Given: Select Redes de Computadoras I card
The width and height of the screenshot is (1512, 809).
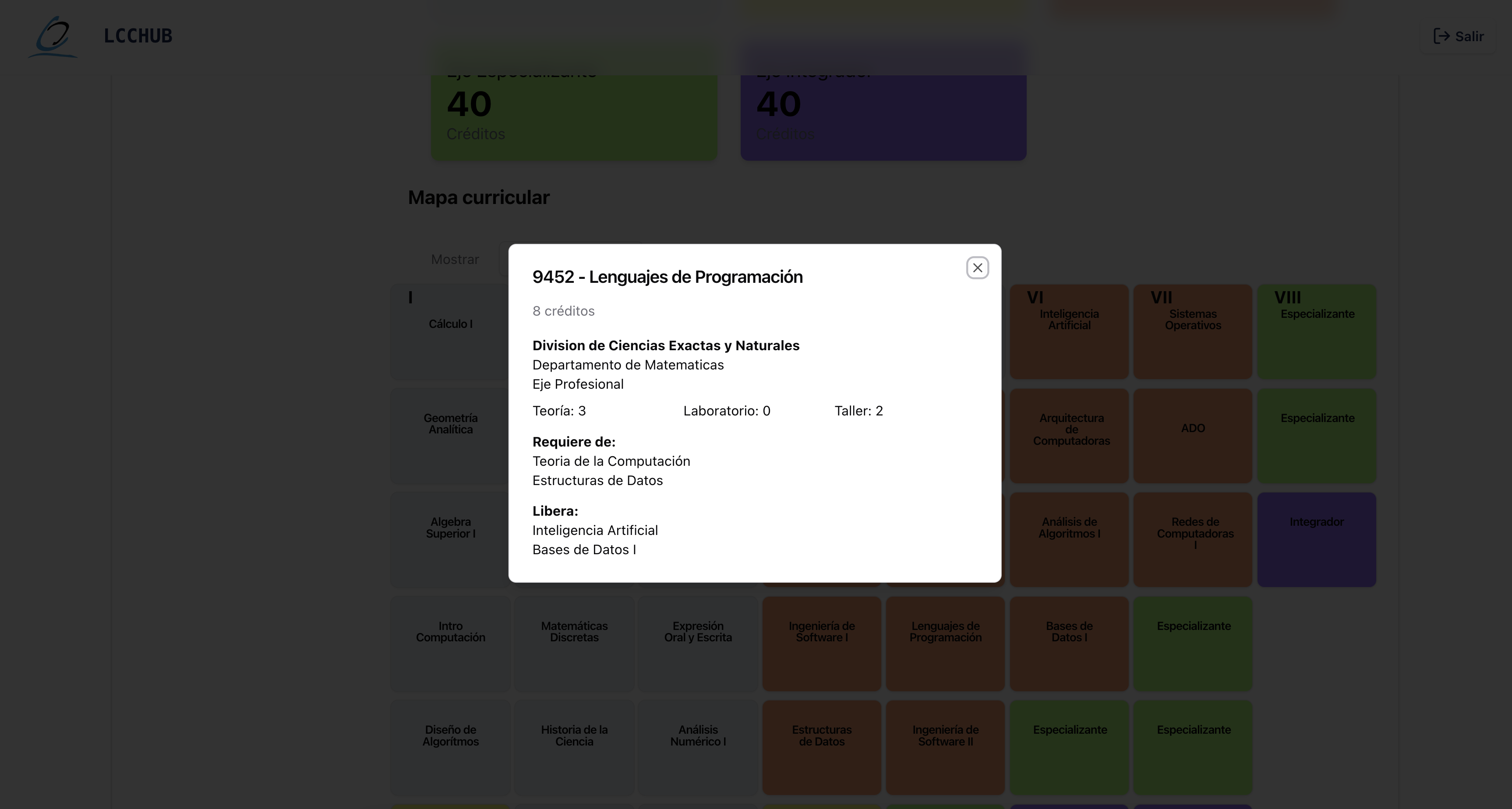Looking at the screenshot, I should tap(1193, 540).
